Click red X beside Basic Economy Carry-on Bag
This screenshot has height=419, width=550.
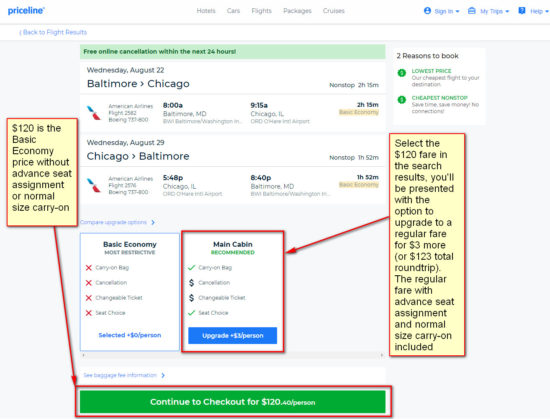click(89, 268)
